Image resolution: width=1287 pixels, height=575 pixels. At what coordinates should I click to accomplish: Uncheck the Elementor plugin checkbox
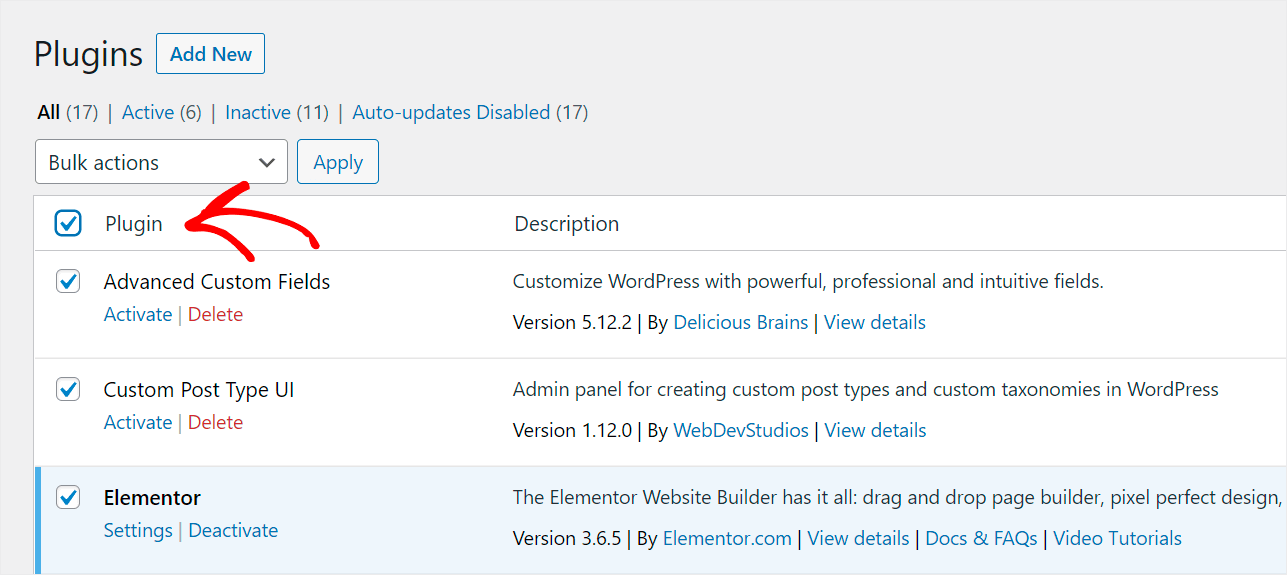(x=68, y=497)
